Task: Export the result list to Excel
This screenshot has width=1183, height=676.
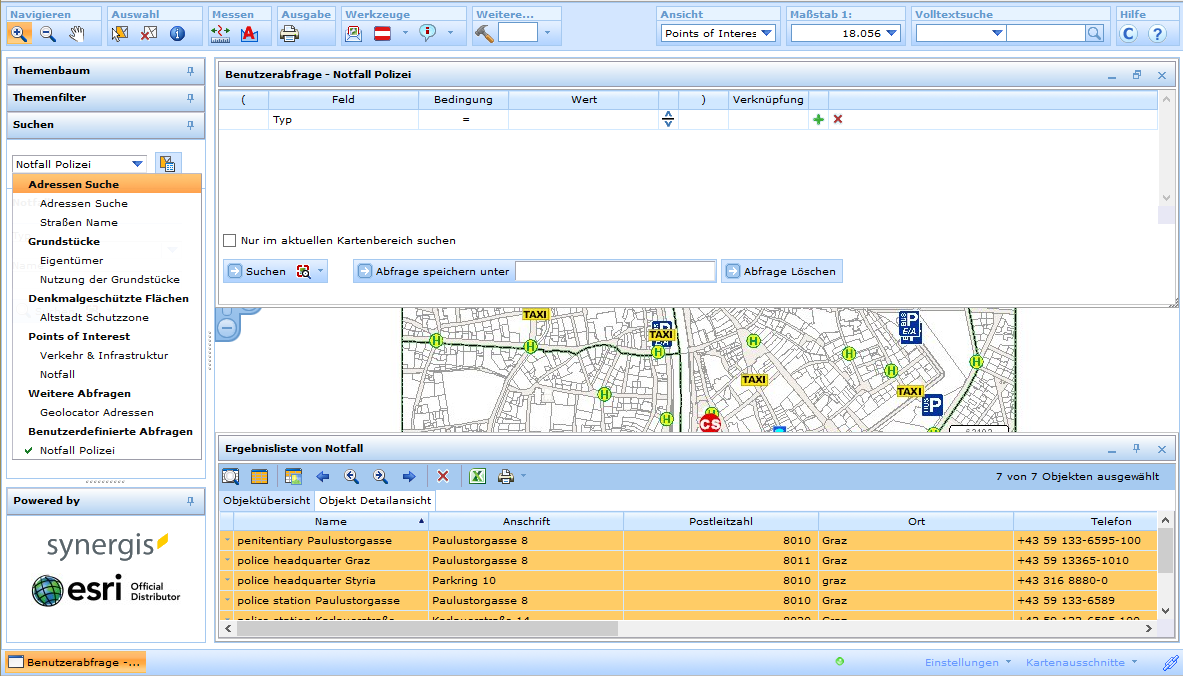Action: [x=477, y=476]
